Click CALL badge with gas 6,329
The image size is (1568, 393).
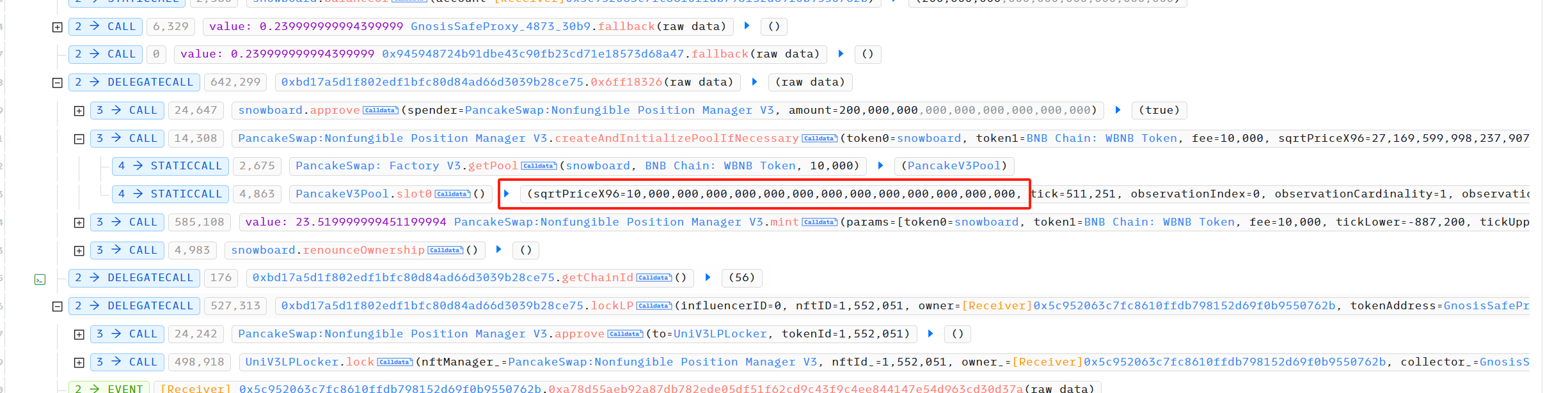pos(106,27)
